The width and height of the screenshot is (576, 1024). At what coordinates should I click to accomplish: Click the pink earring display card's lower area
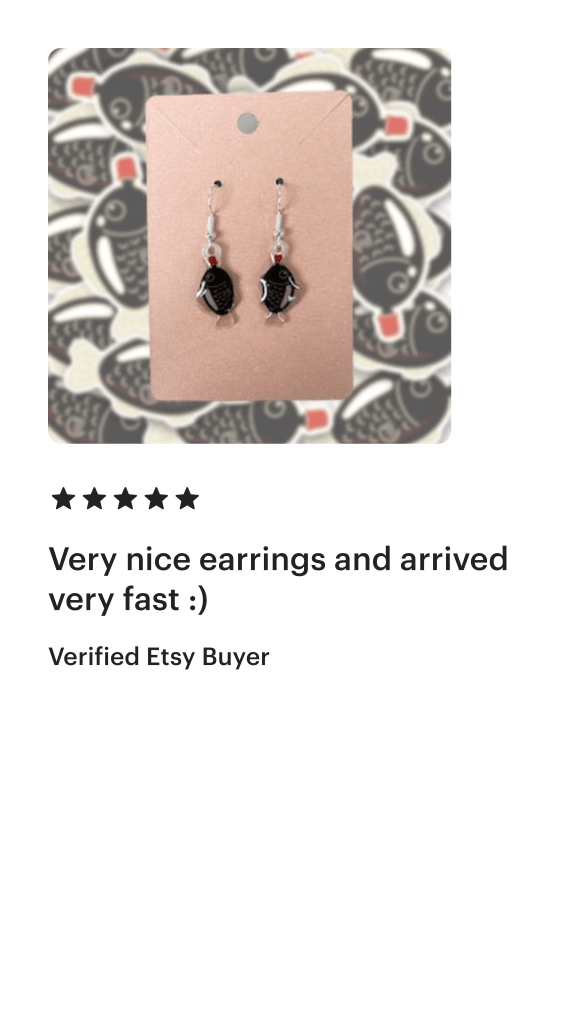point(251,362)
